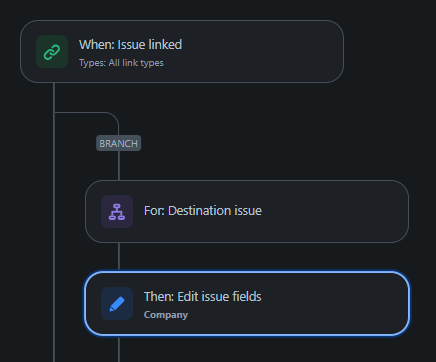This screenshot has height=362, width=436.
Task: Click the main rule line left of the Destination issue card
Action: pyautogui.click(x=54, y=212)
